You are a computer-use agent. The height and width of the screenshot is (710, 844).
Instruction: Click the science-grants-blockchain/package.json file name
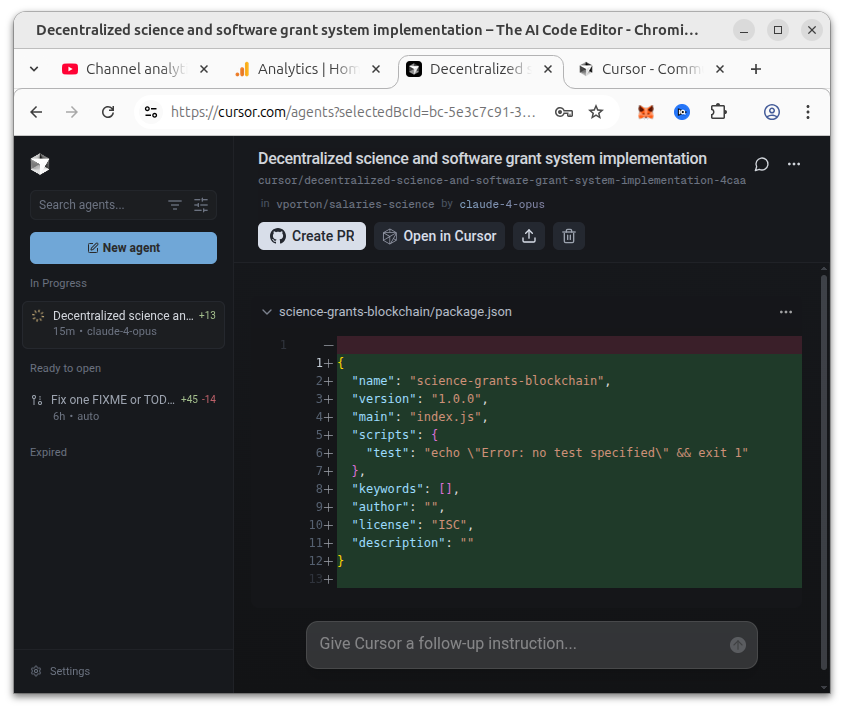click(x=395, y=312)
